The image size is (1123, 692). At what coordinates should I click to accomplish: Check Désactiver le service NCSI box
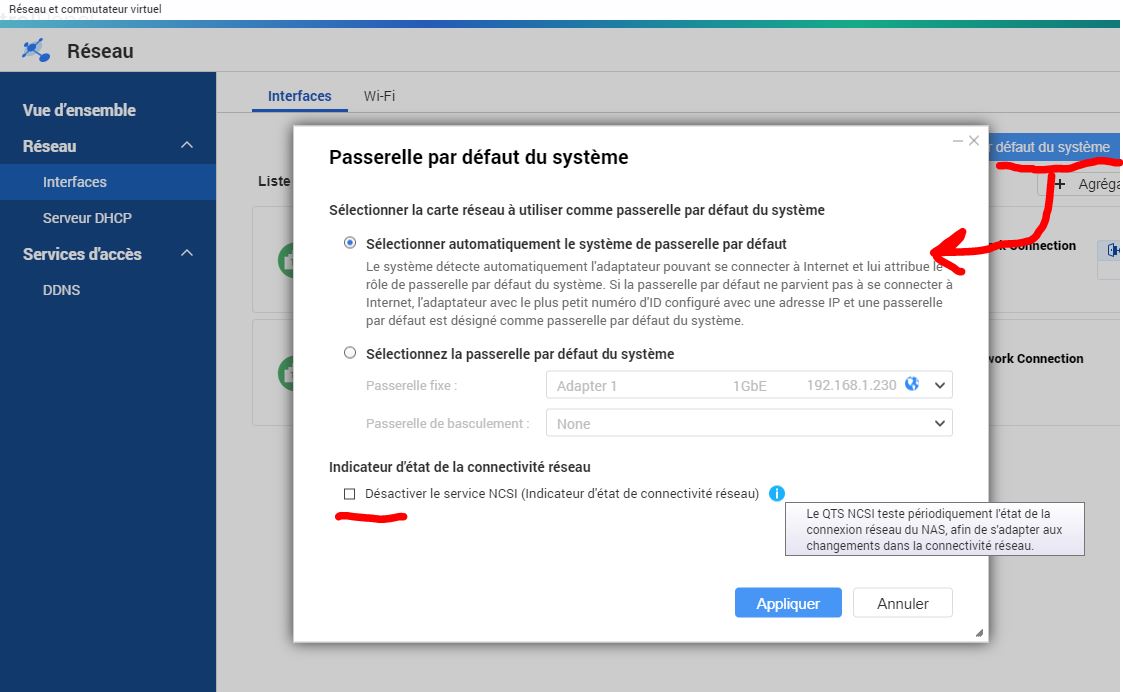(x=349, y=494)
